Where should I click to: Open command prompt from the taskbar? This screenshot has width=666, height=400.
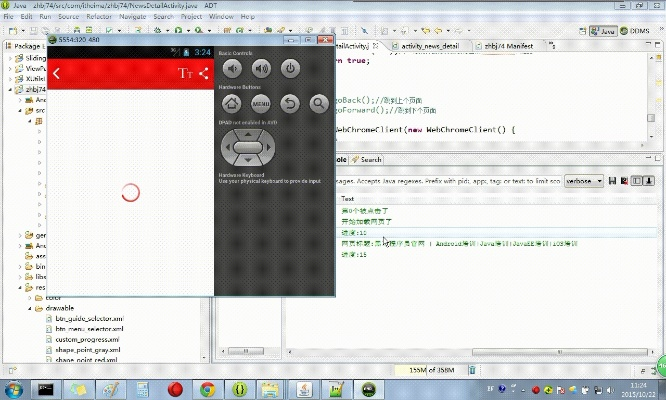coord(46,389)
